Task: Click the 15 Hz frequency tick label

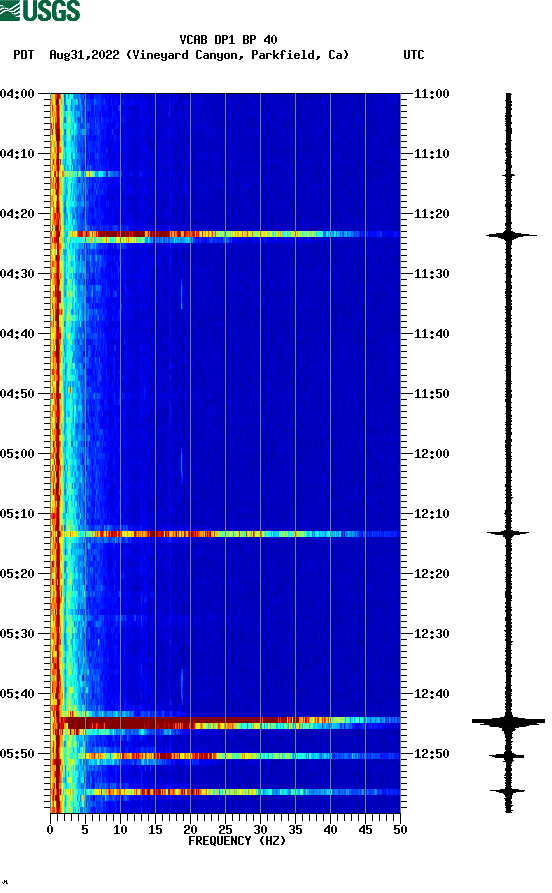Action: click(x=155, y=830)
